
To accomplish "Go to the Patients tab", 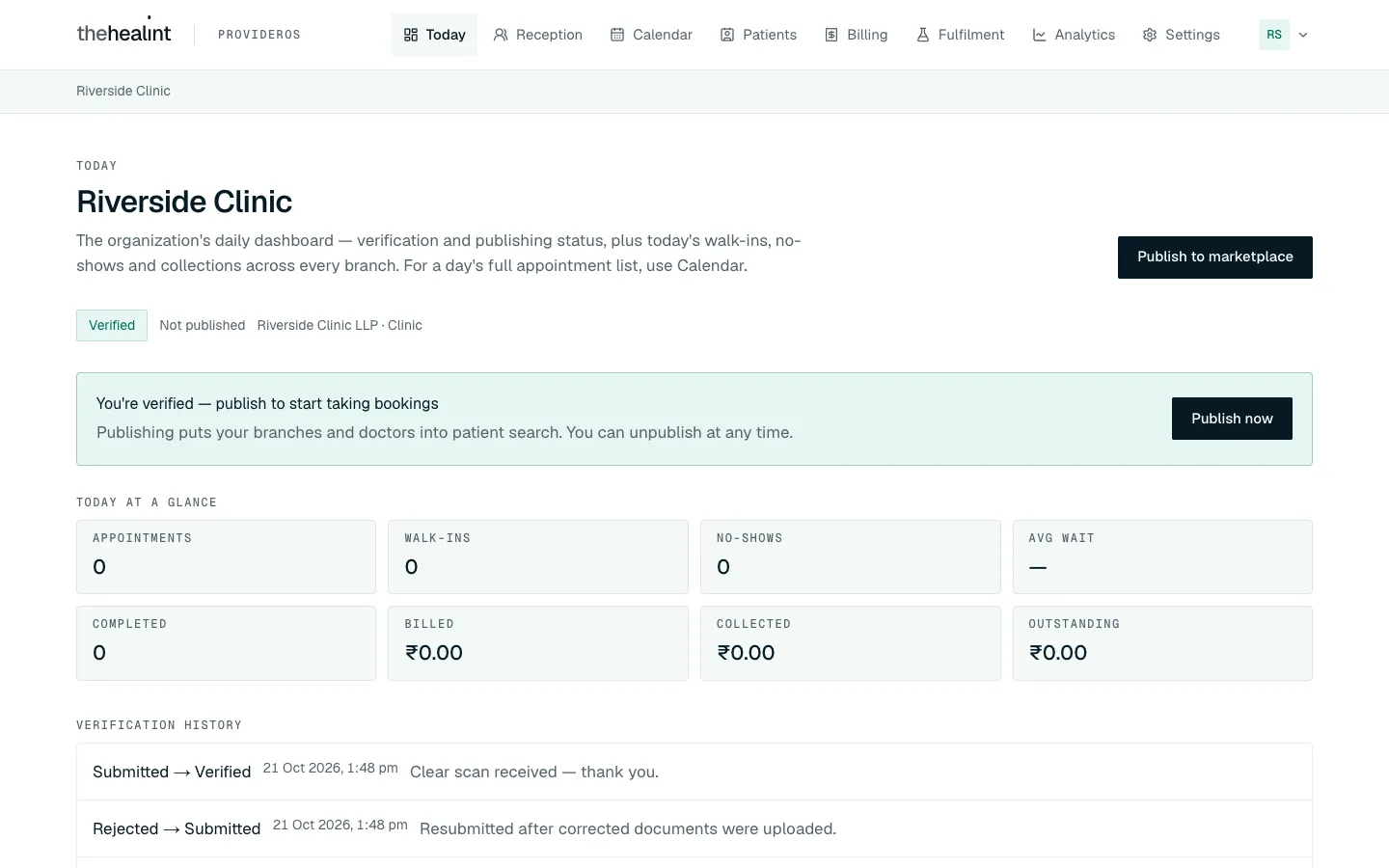I will (758, 35).
